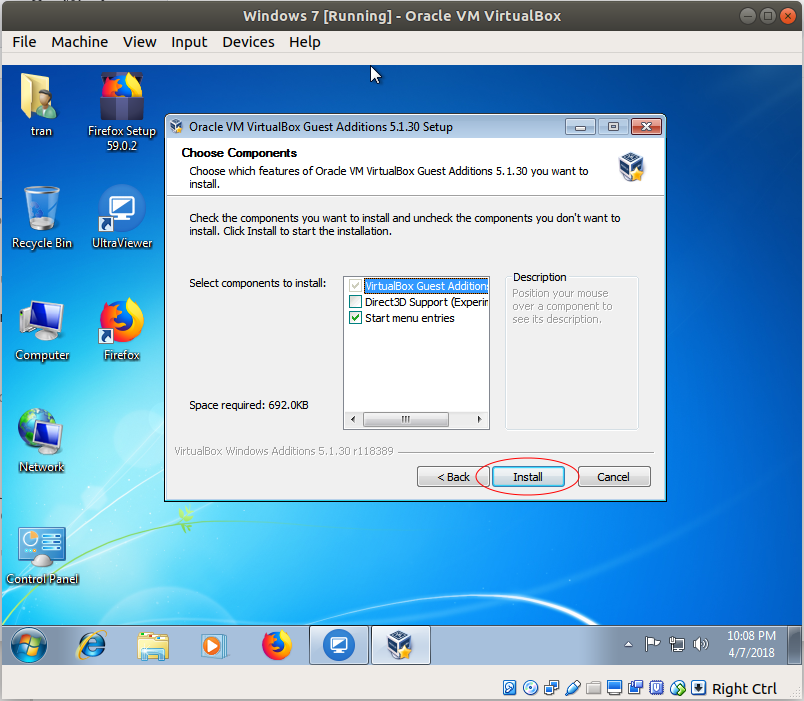The height and width of the screenshot is (701, 804).
Task: Click the keyboard capture arrow icon
Action: 698,687
